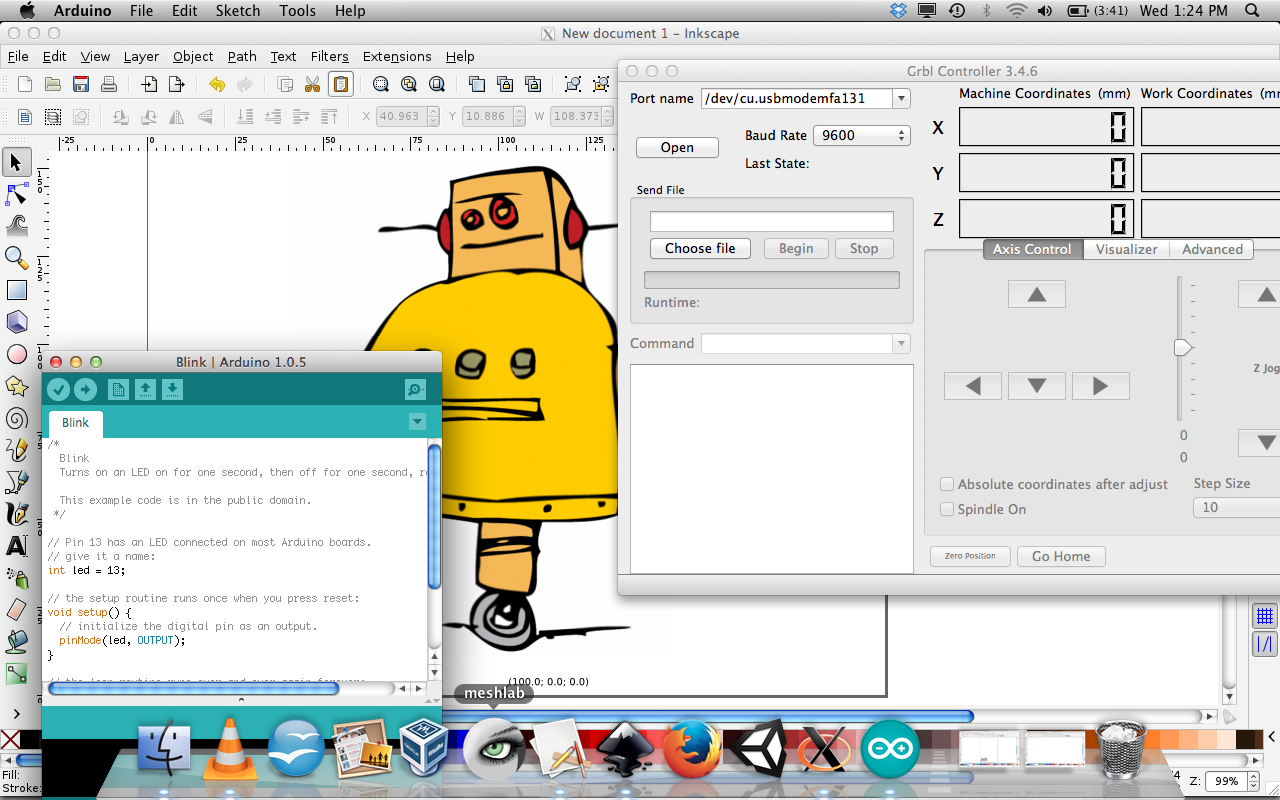Click the X-axis jog left arrow button

(973, 386)
